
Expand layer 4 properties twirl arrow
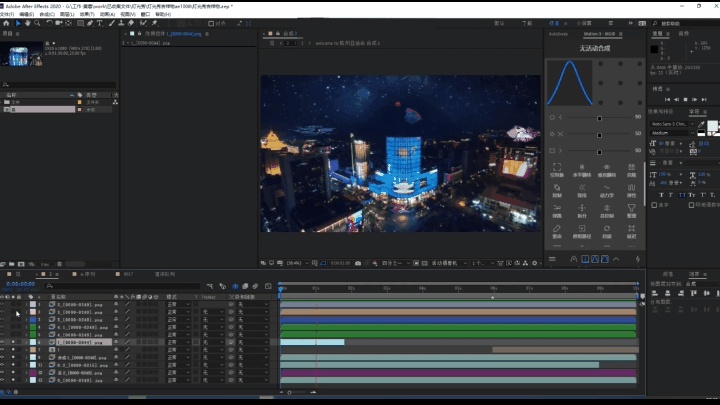coord(26,327)
